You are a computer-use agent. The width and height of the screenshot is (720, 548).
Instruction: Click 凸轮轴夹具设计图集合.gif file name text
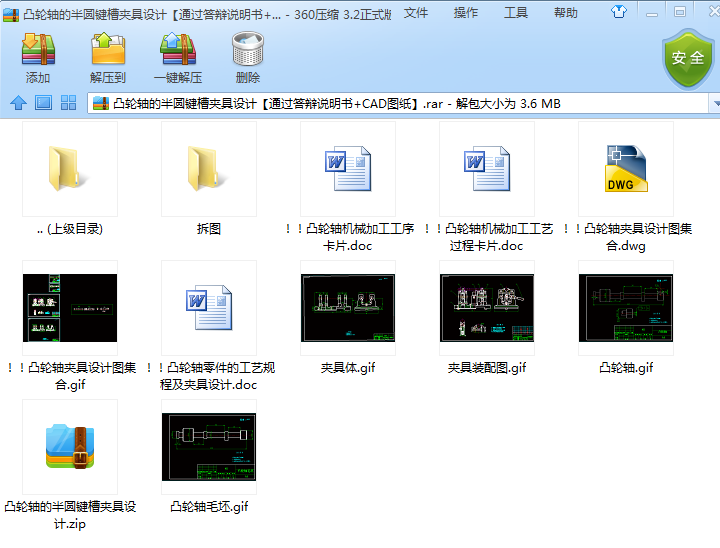pyautogui.click(x=70, y=376)
